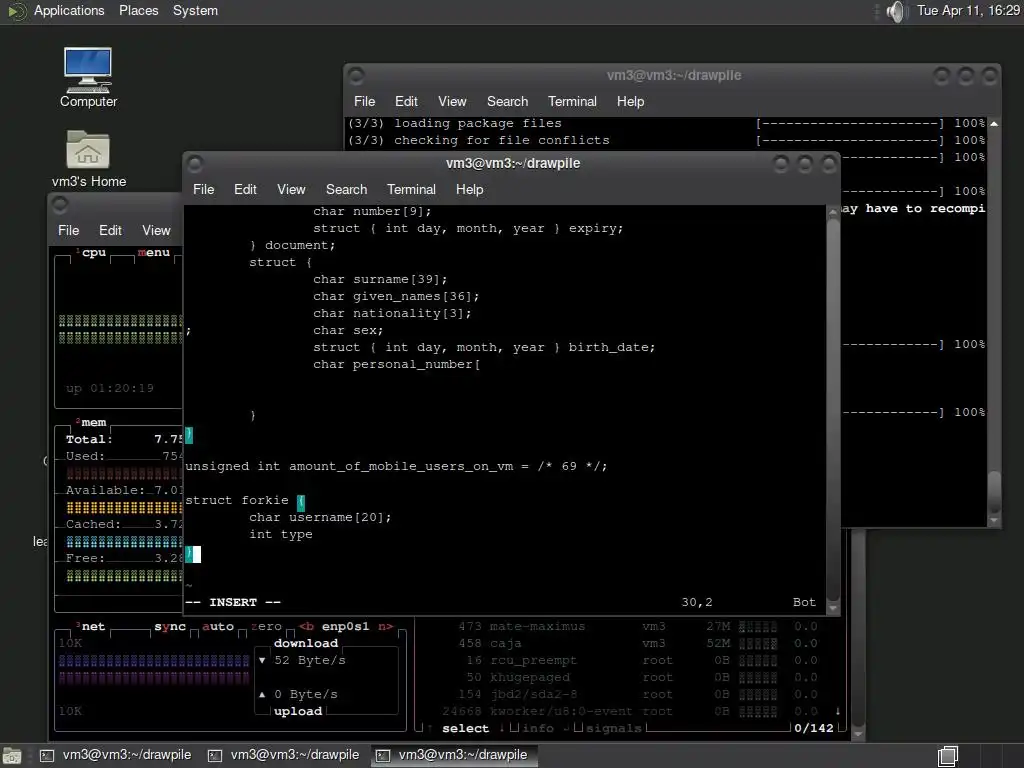Viewport: 1024px width, 768px height.
Task: Click the -- INSERT -- mode indicator
Action: click(232, 602)
